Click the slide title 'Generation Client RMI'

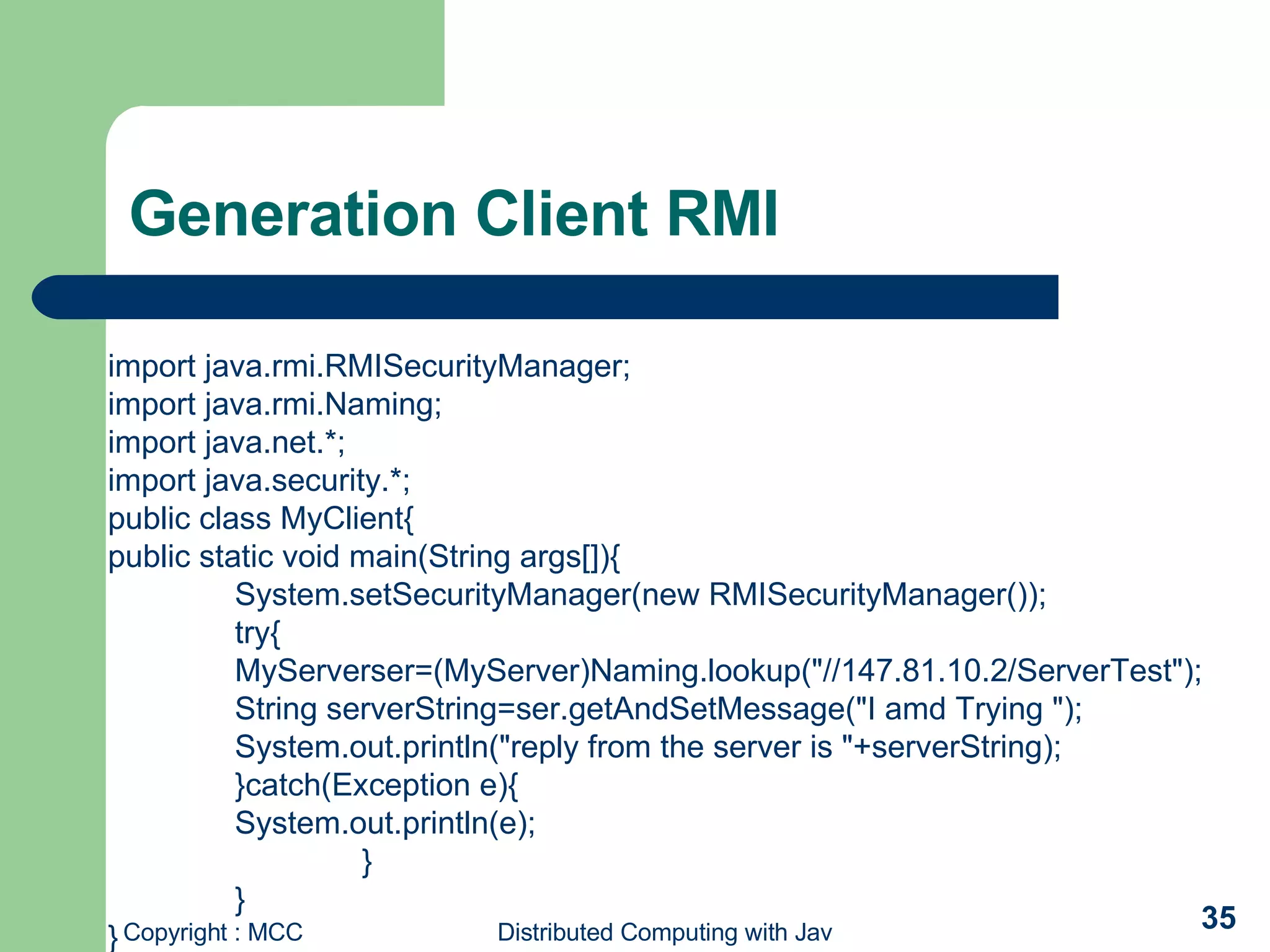coord(453,214)
